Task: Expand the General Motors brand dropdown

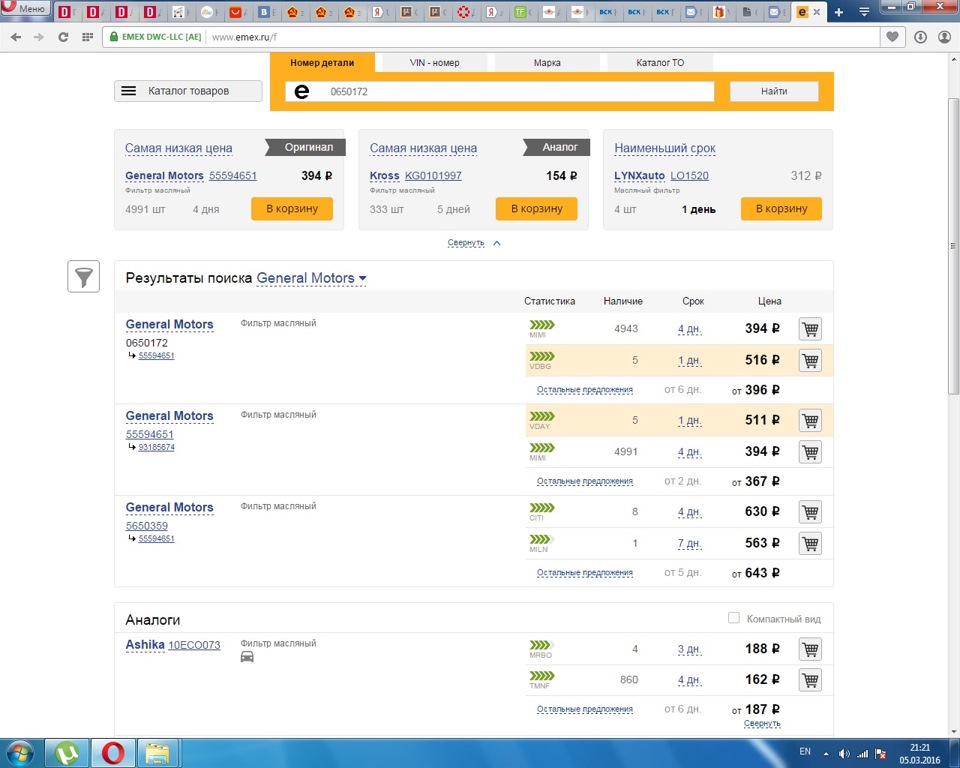Action: [311, 278]
